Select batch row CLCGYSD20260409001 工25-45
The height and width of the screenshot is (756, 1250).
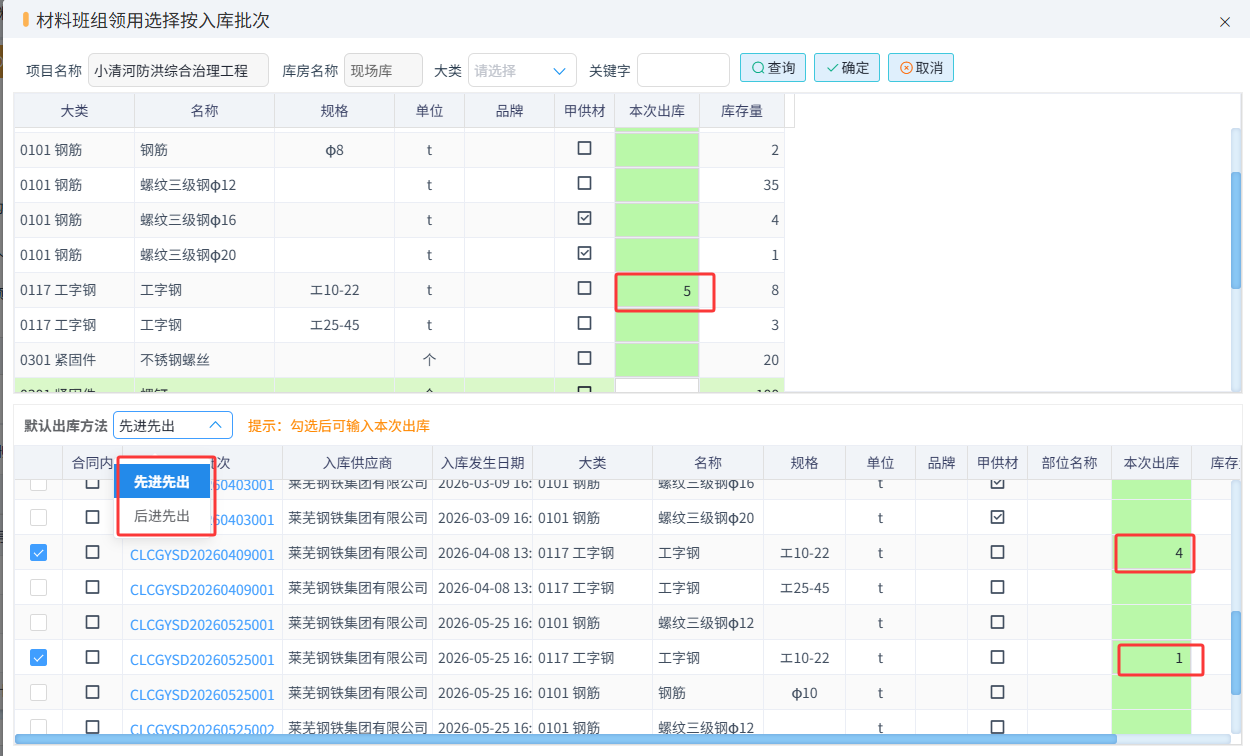[x=38, y=588]
